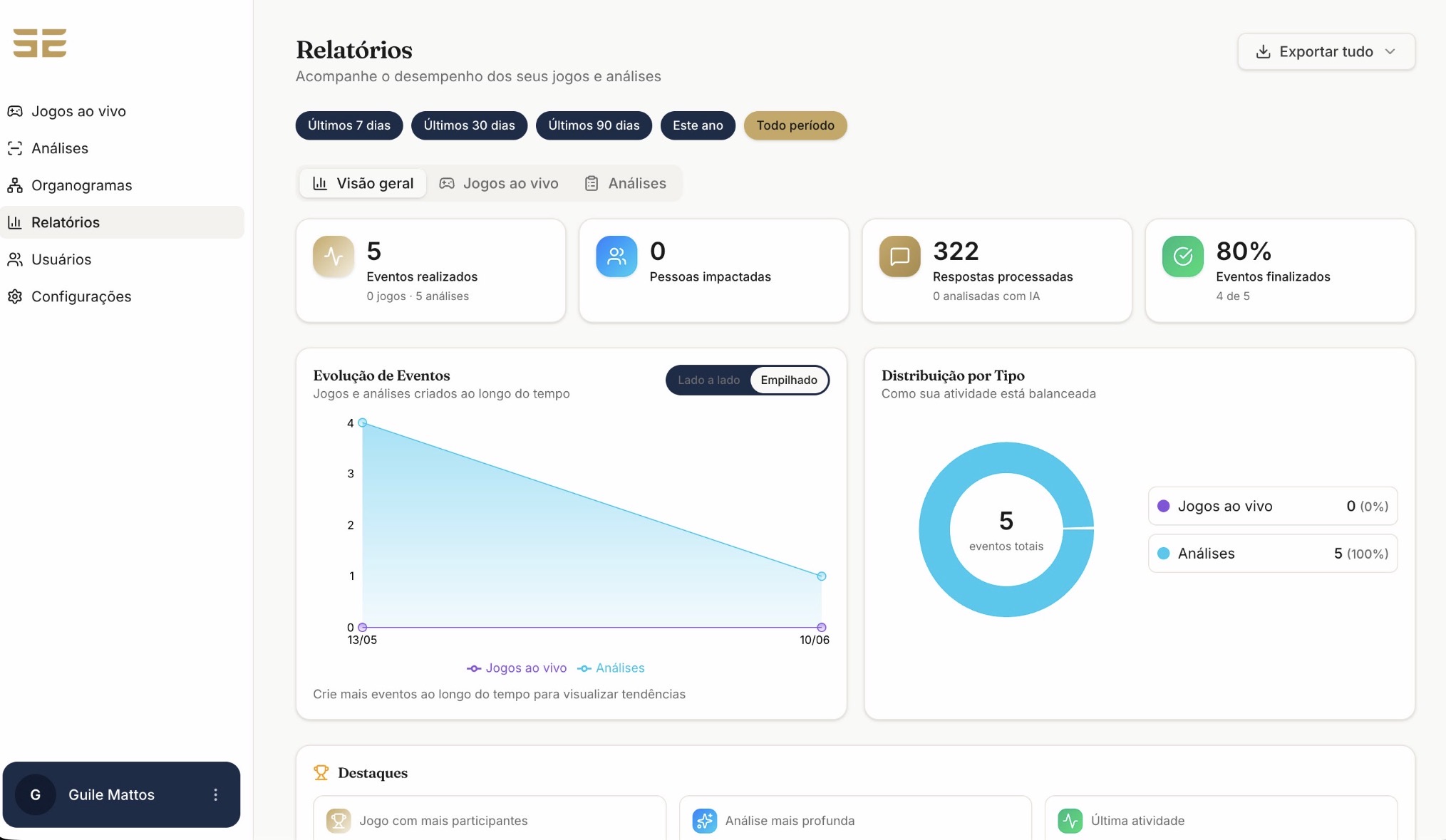1446x840 pixels.
Task: Click the Eventos realizados activity icon
Action: coord(334,256)
